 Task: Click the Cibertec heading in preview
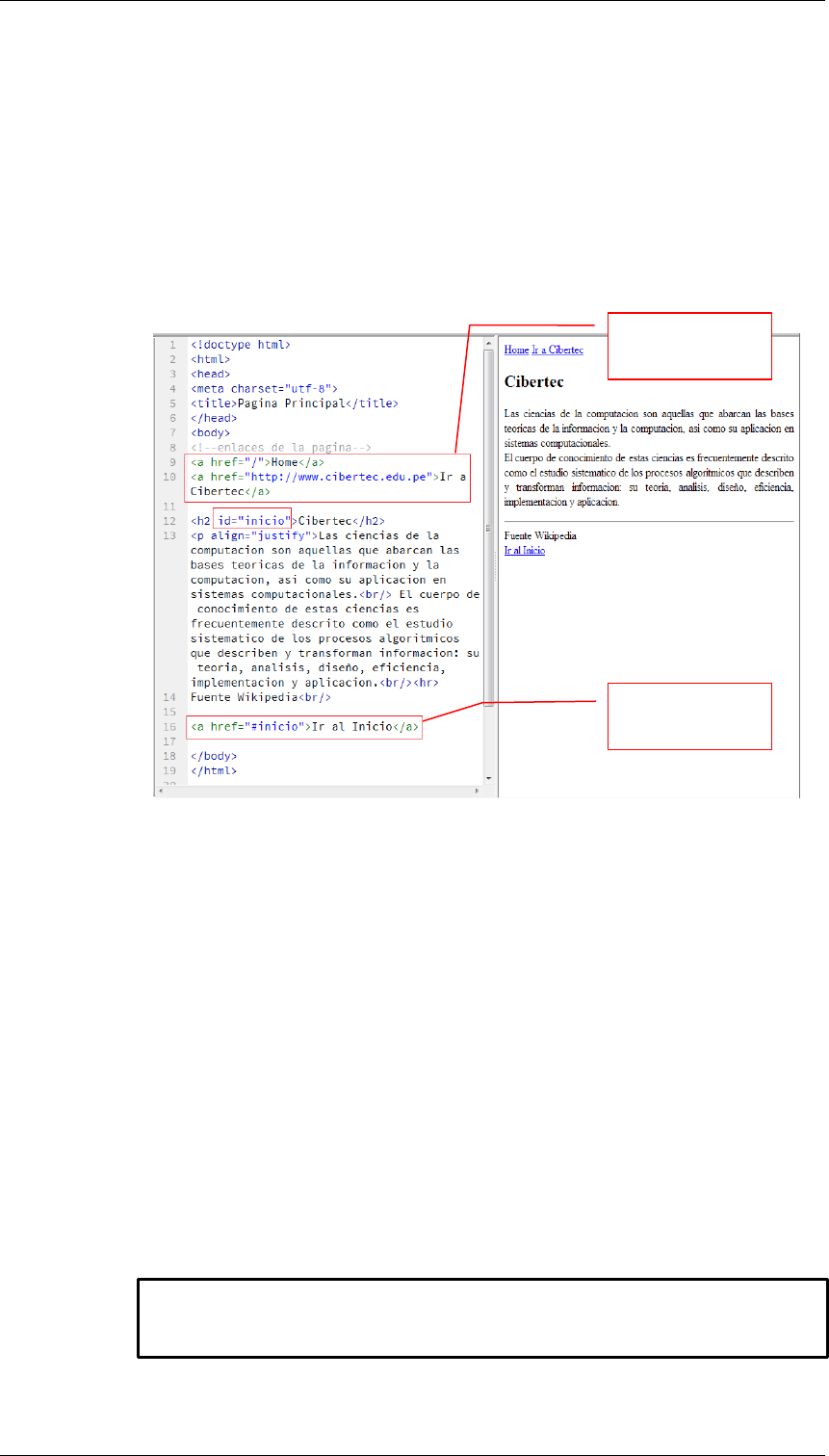tap(533, 381)
